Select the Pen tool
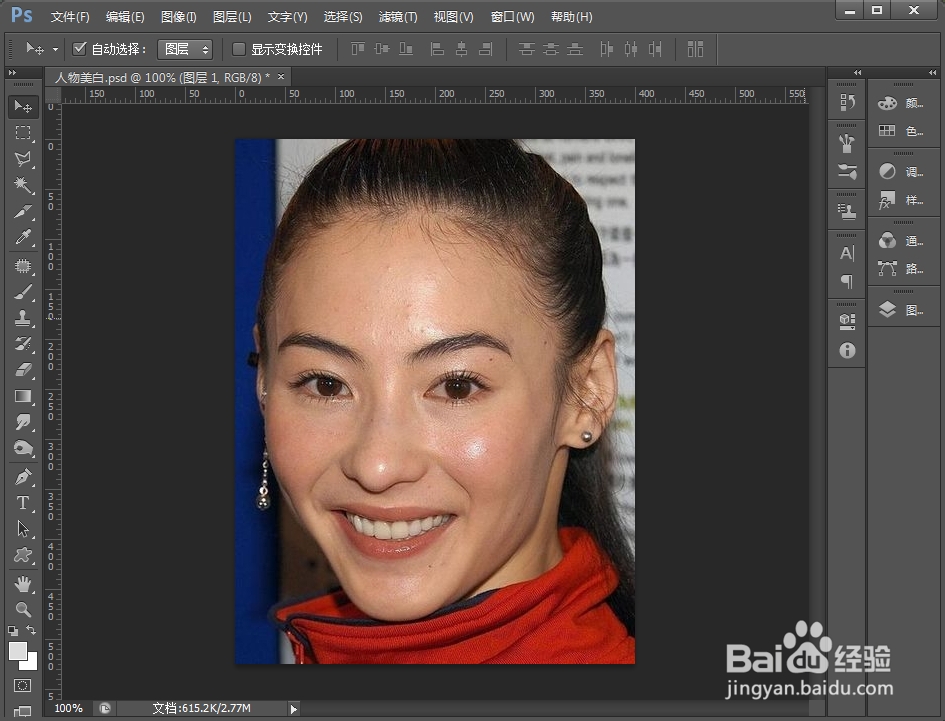This screenshot has width=945, height=721. [23, 477]
